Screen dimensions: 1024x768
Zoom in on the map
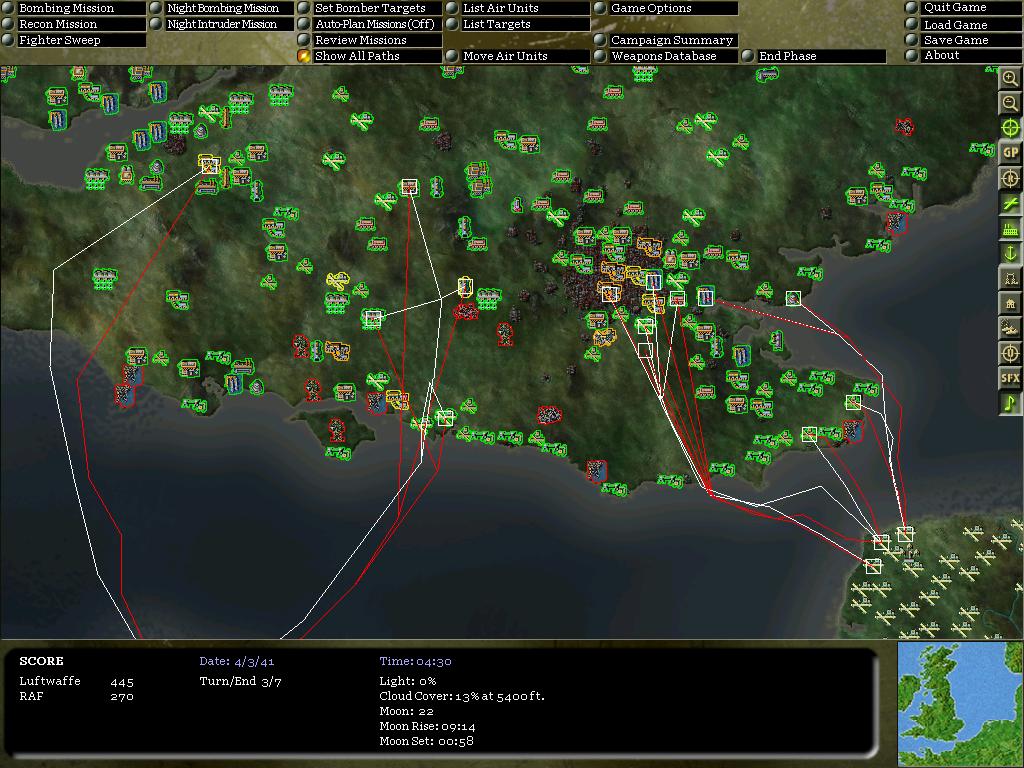1010,78
